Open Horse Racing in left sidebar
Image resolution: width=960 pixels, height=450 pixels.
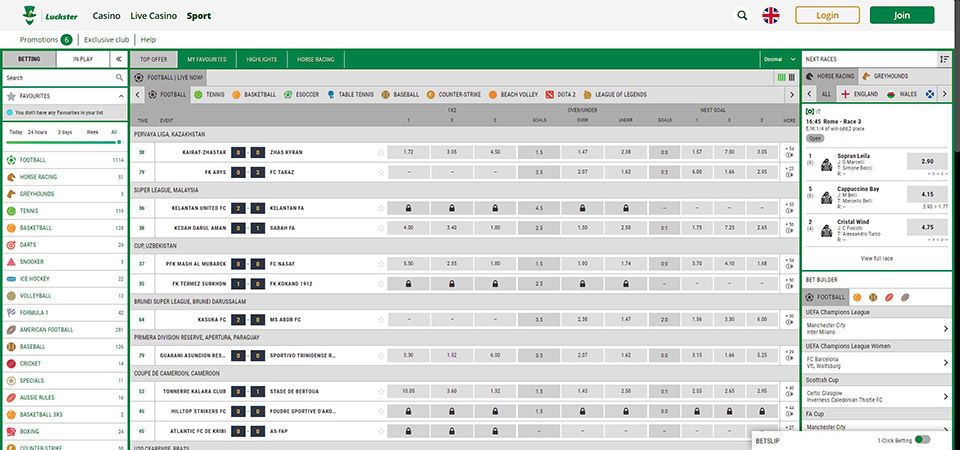pos(65,177)
